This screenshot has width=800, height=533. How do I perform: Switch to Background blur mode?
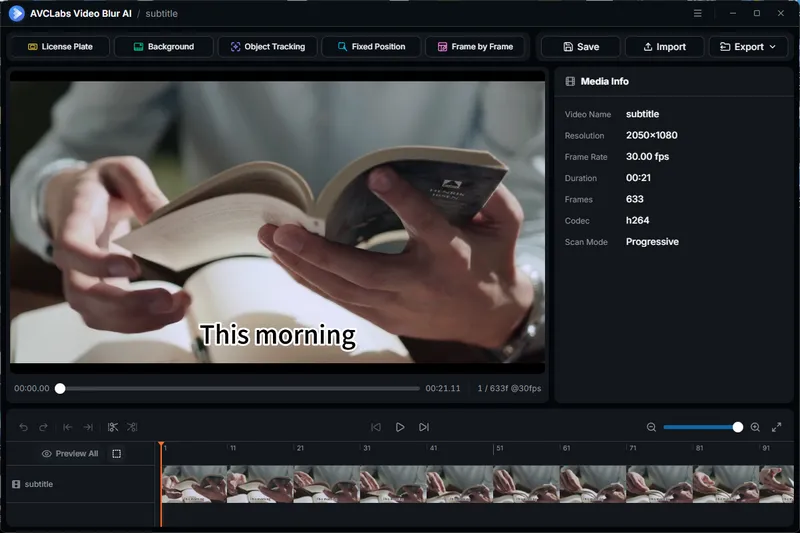point(163,46)
